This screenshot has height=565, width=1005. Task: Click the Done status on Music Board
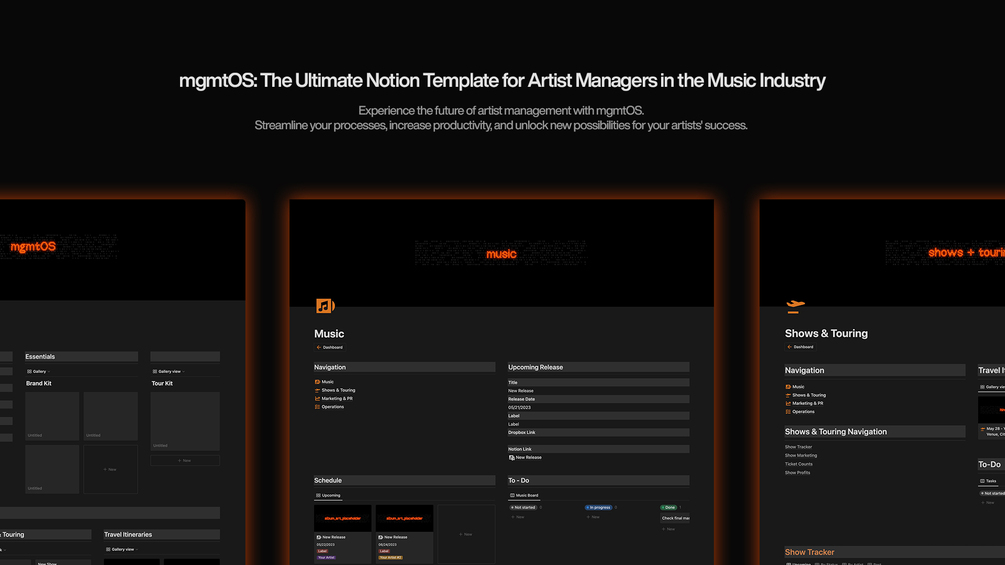[x=669, y=507]
